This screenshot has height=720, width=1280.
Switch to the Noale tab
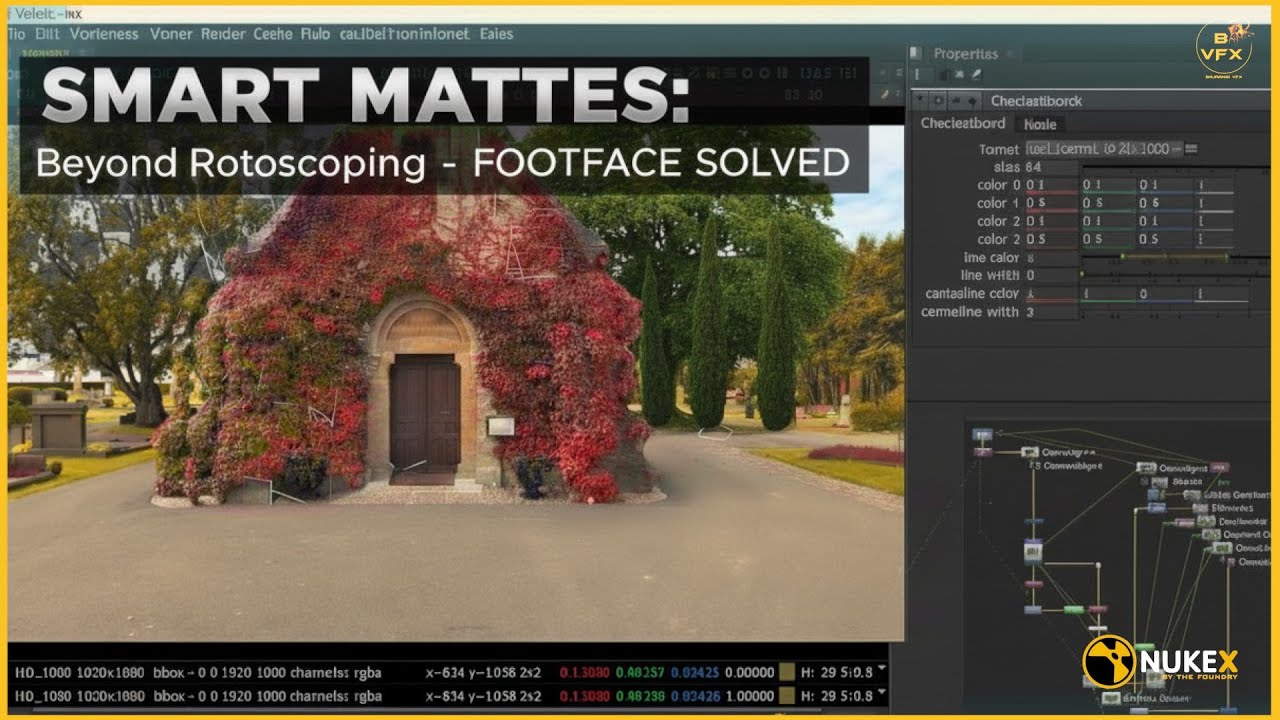click(1039, 124)
